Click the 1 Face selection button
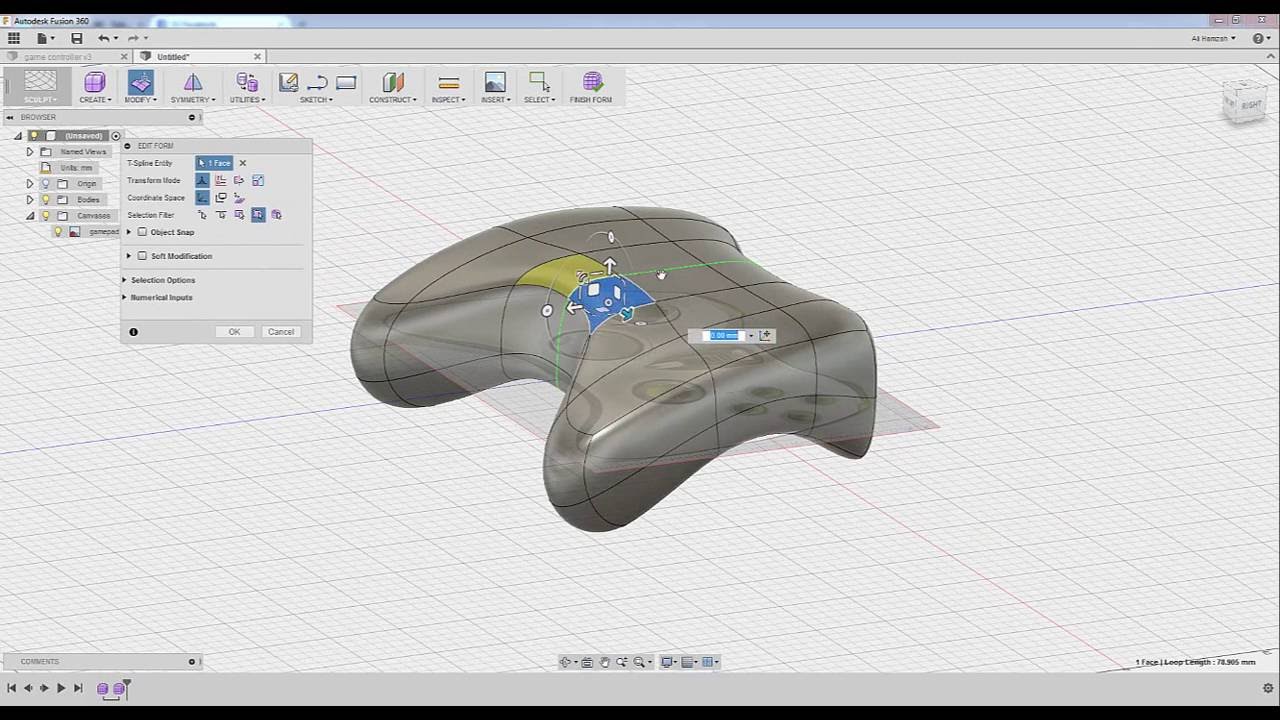This screenshot has width=1280, height=720. [214, 163]
